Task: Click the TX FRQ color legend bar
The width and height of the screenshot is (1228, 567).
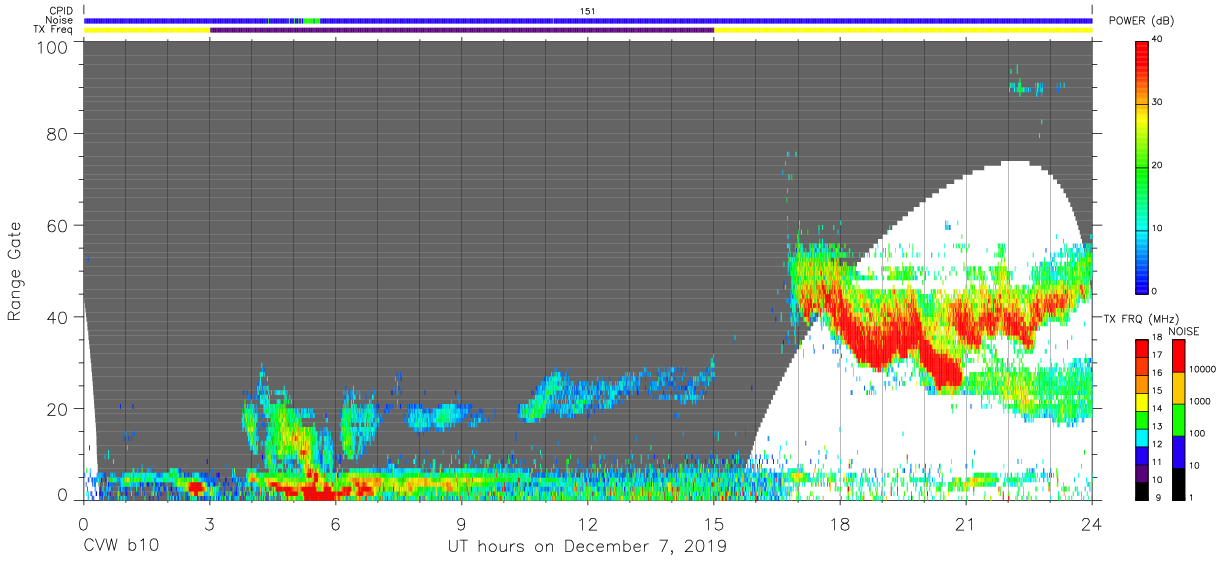Action: (x=1142, y=419)
